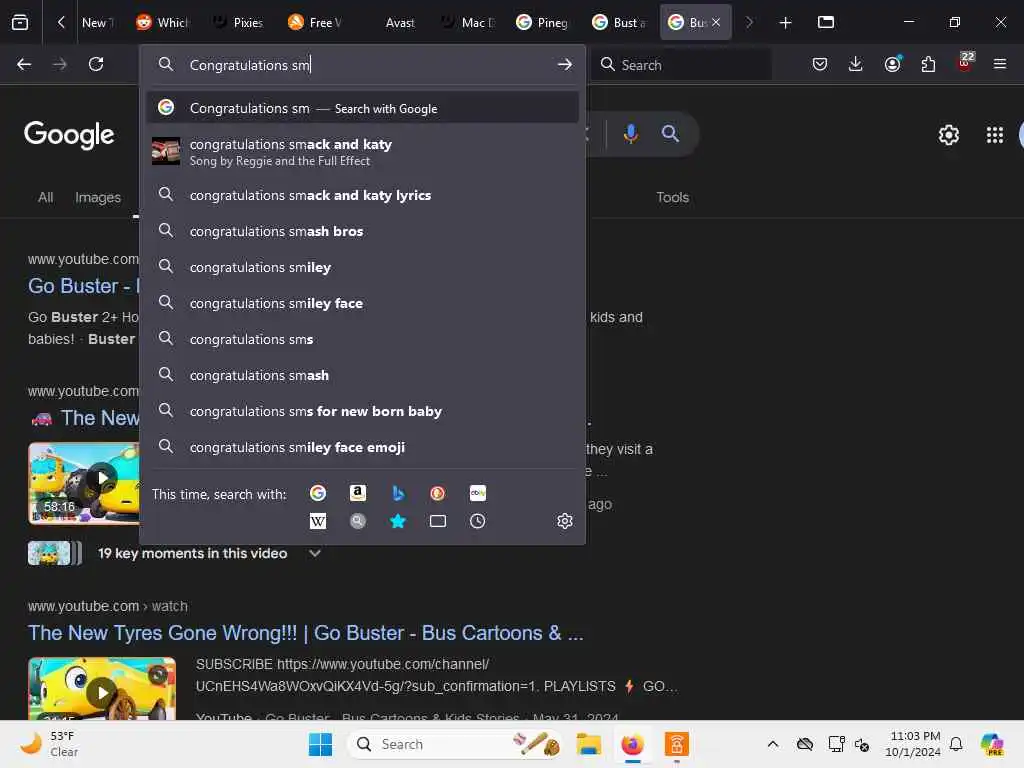The image size is (1024, 768).
Task: Open the Google search Tools
Action: [x=672, y=197]
